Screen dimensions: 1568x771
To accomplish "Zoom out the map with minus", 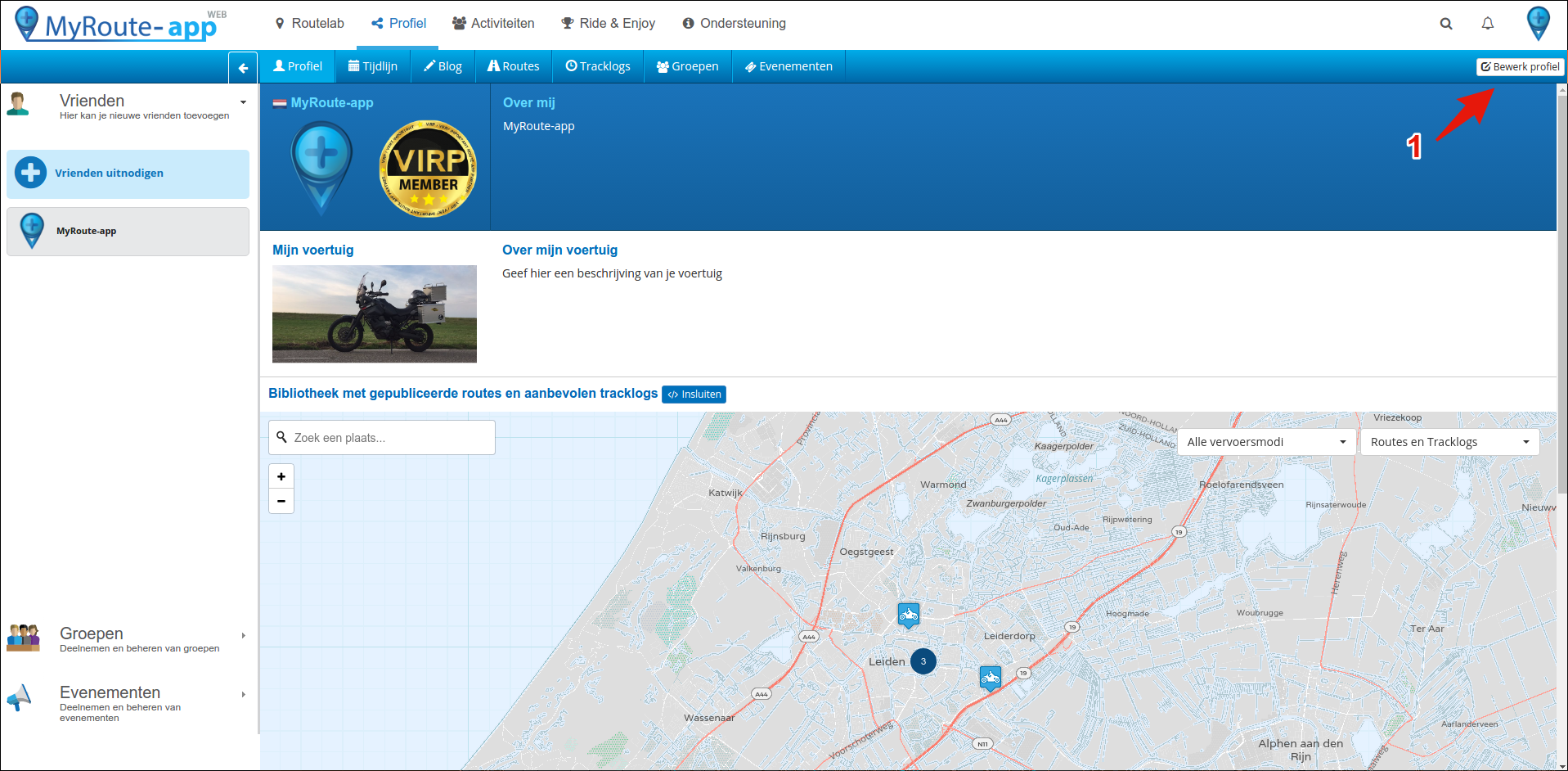I will pos(281,501).
